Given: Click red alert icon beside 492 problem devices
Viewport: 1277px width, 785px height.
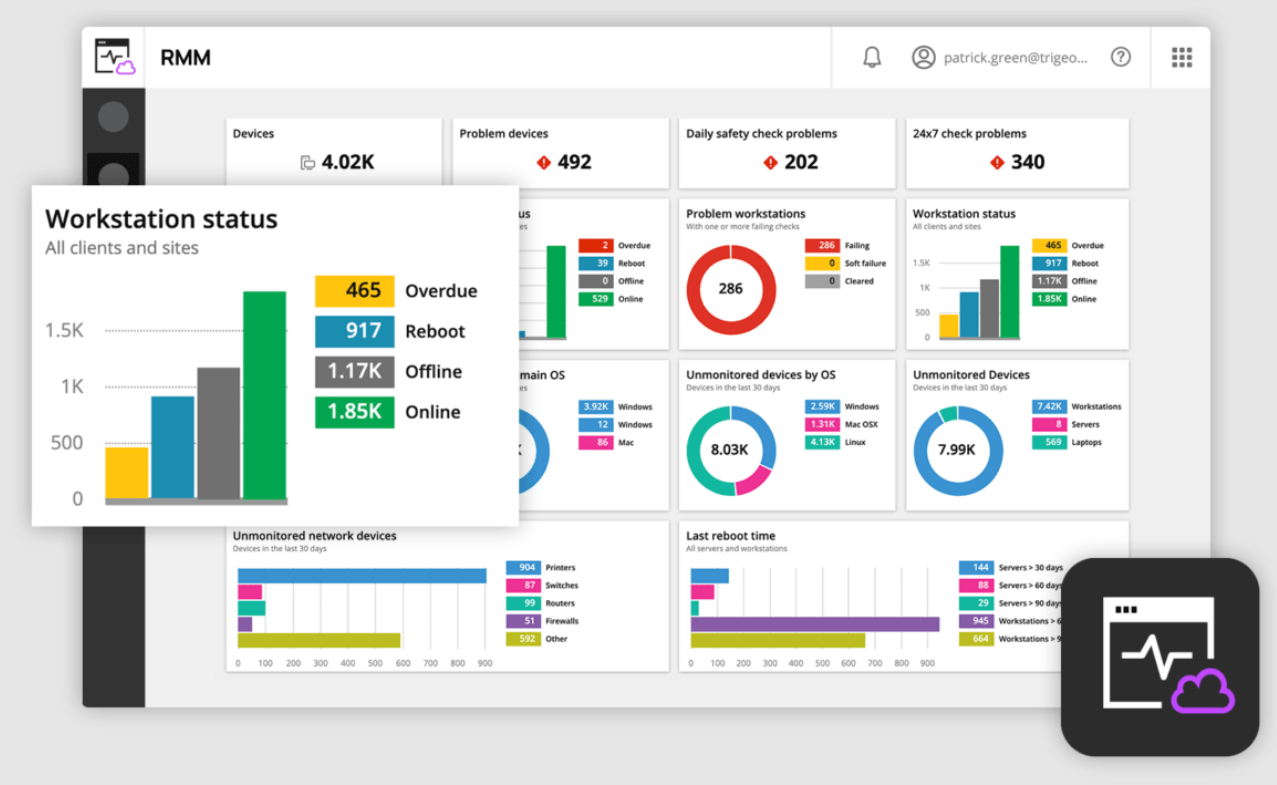Looking at the screenshot, I should 543,162.
